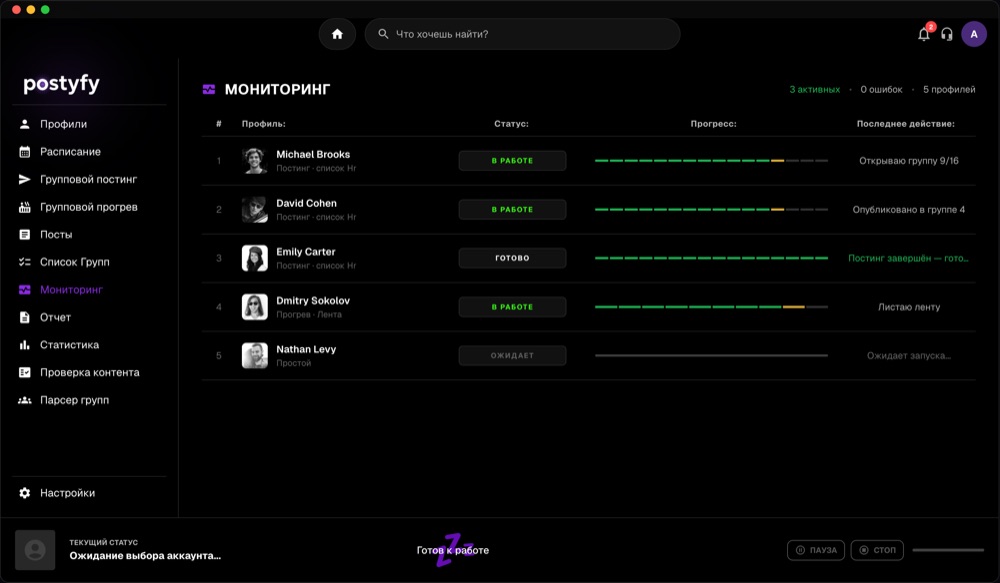Viewport: 1000px width, 583px height.
Task: Click the Проверка контента icon
Action: [25, 373]
